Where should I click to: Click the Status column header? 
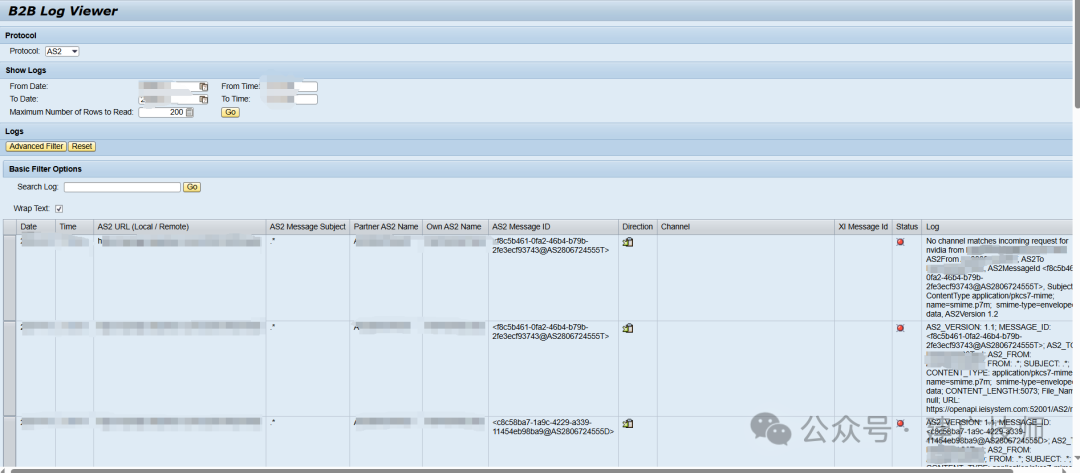(x=907, y=227)
